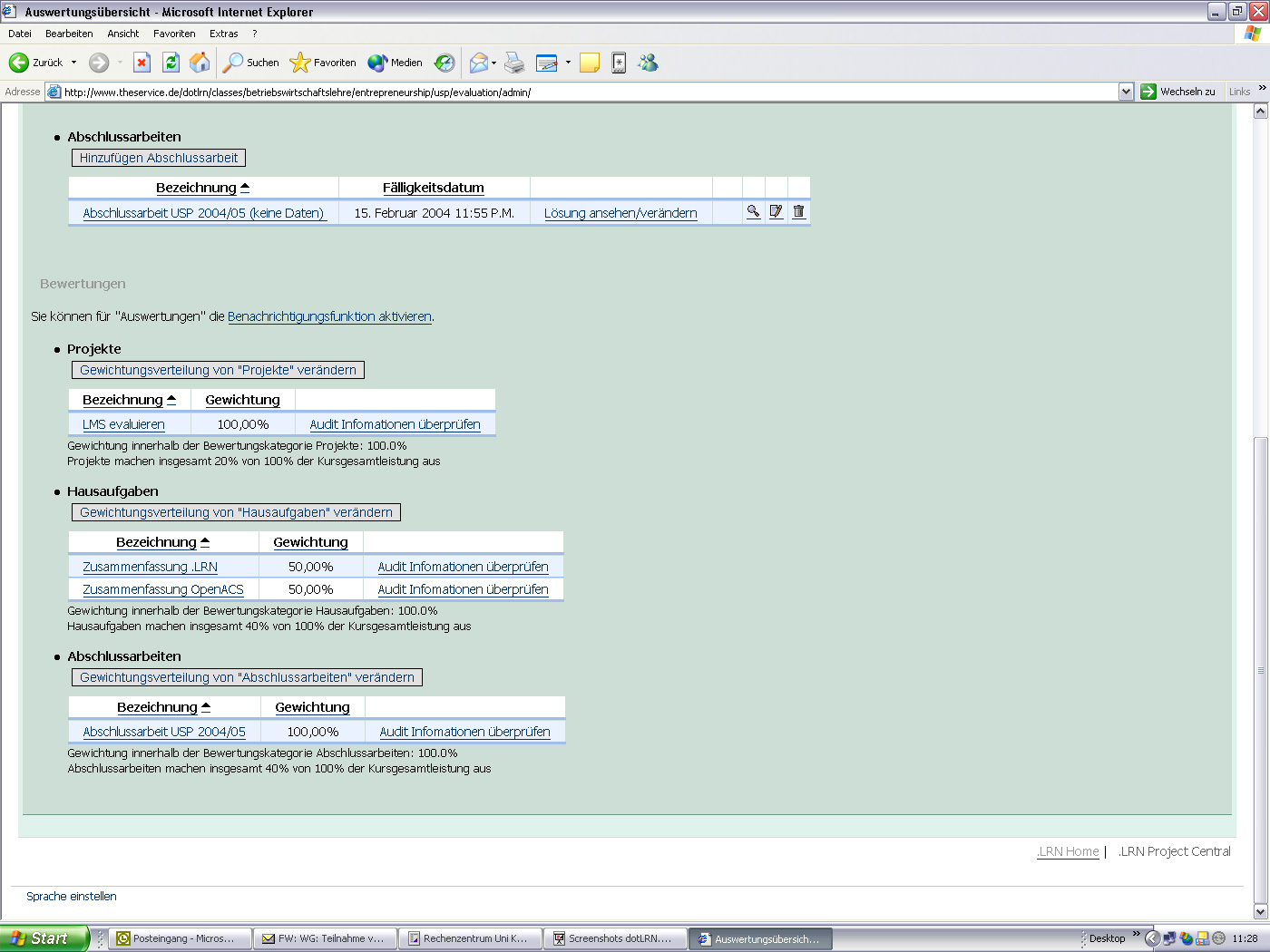Viewport: 1270px width, 952px height.
Task: Open the Extras menu
Action: [x=223, y=33]
